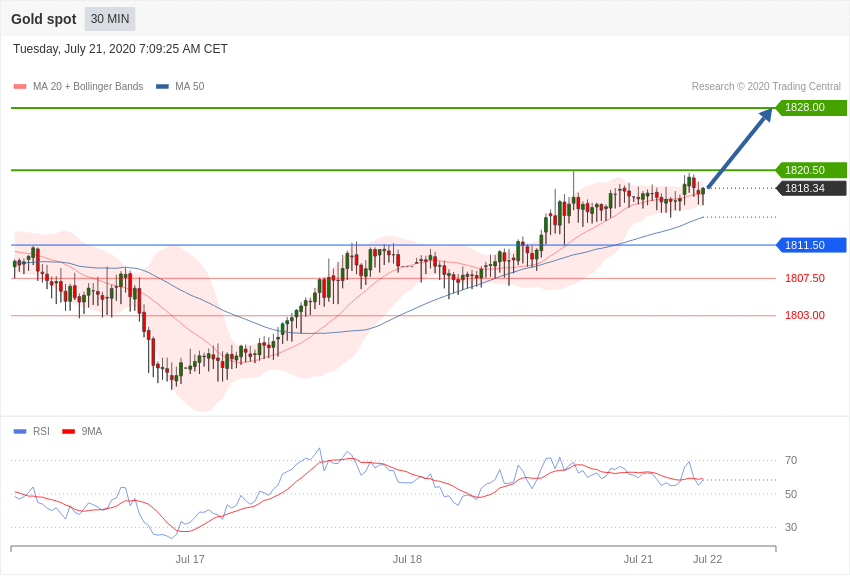The width and height of the screenshot is (850, 576).
Task: Click the 1820.50 green resistance price tag
Action: [811, 170]
